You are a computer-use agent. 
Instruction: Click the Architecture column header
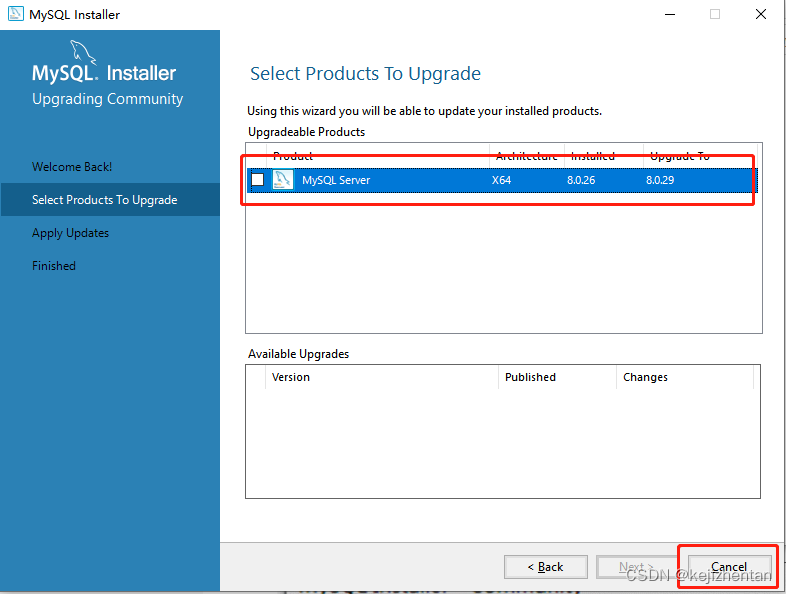526,156
